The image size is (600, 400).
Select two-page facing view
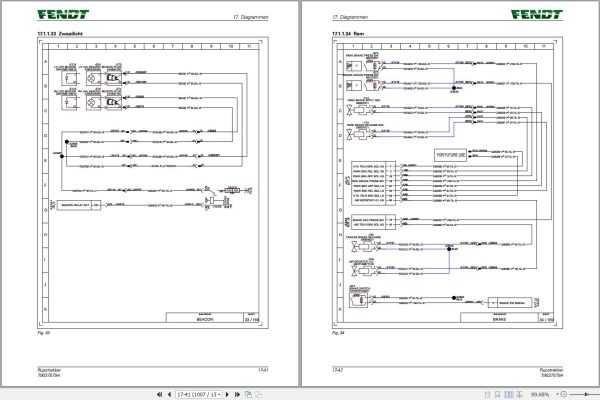click(x=509, y=394)
